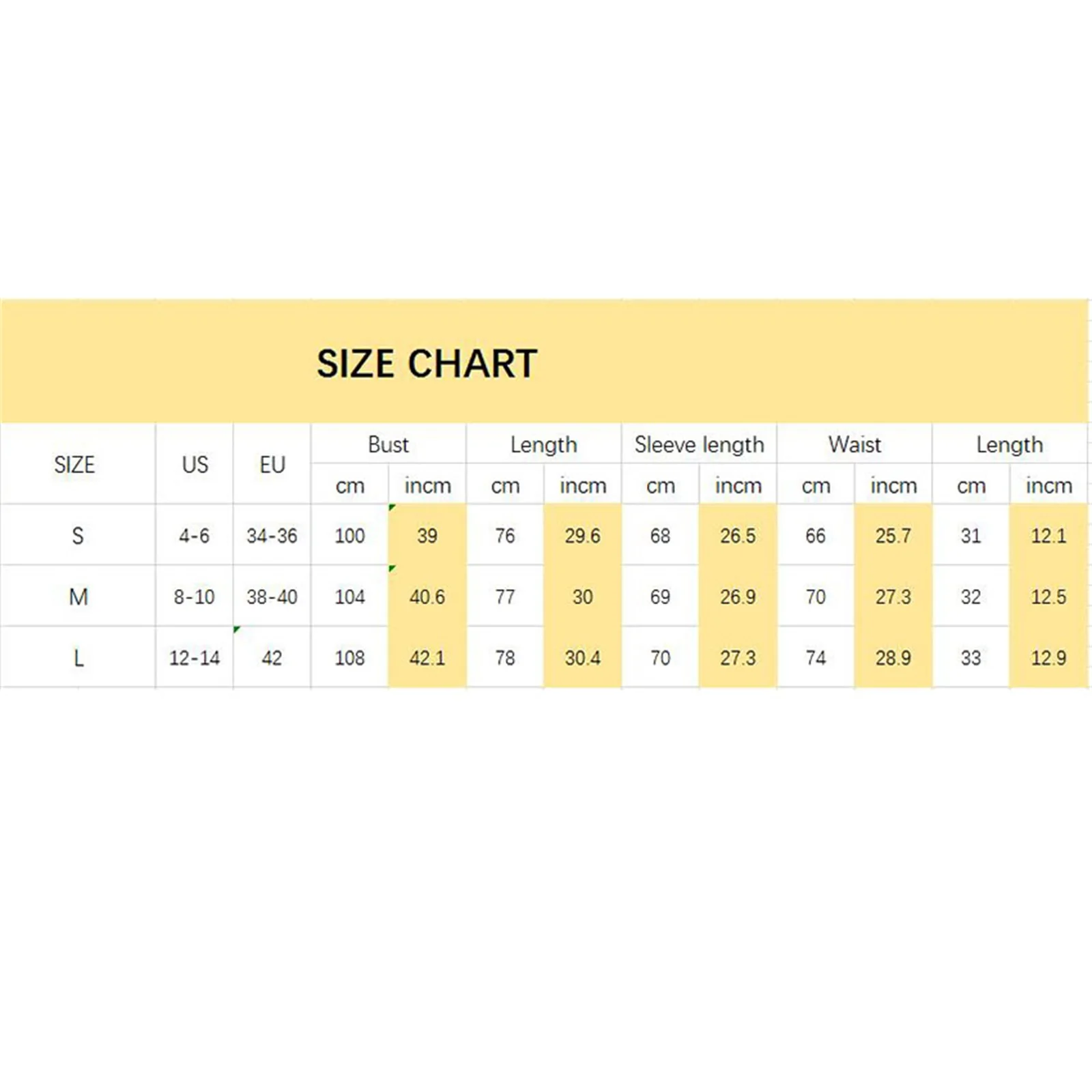Choose the L size row label
Screen dimensions: 1092x1092
[78, 658]
